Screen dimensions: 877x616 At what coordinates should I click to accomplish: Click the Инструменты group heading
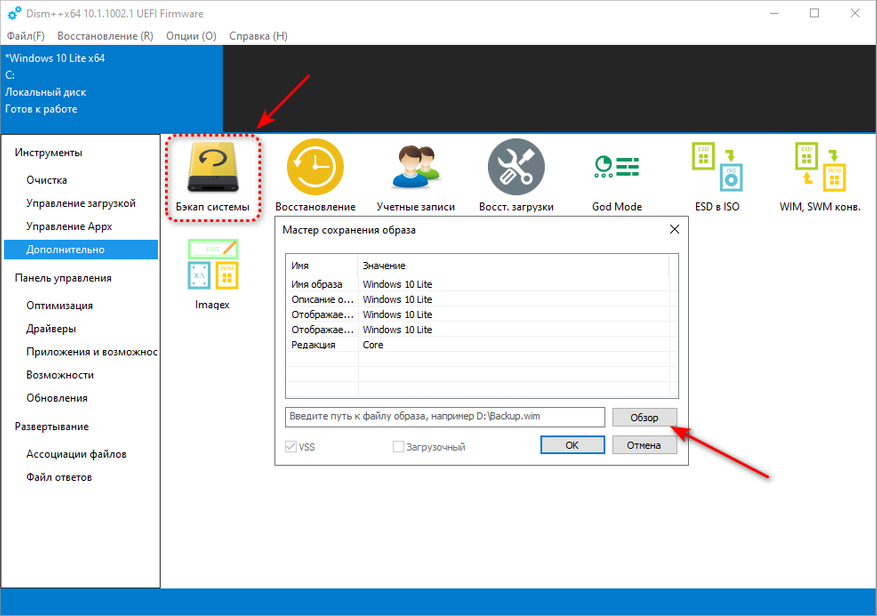coord(49,153)
